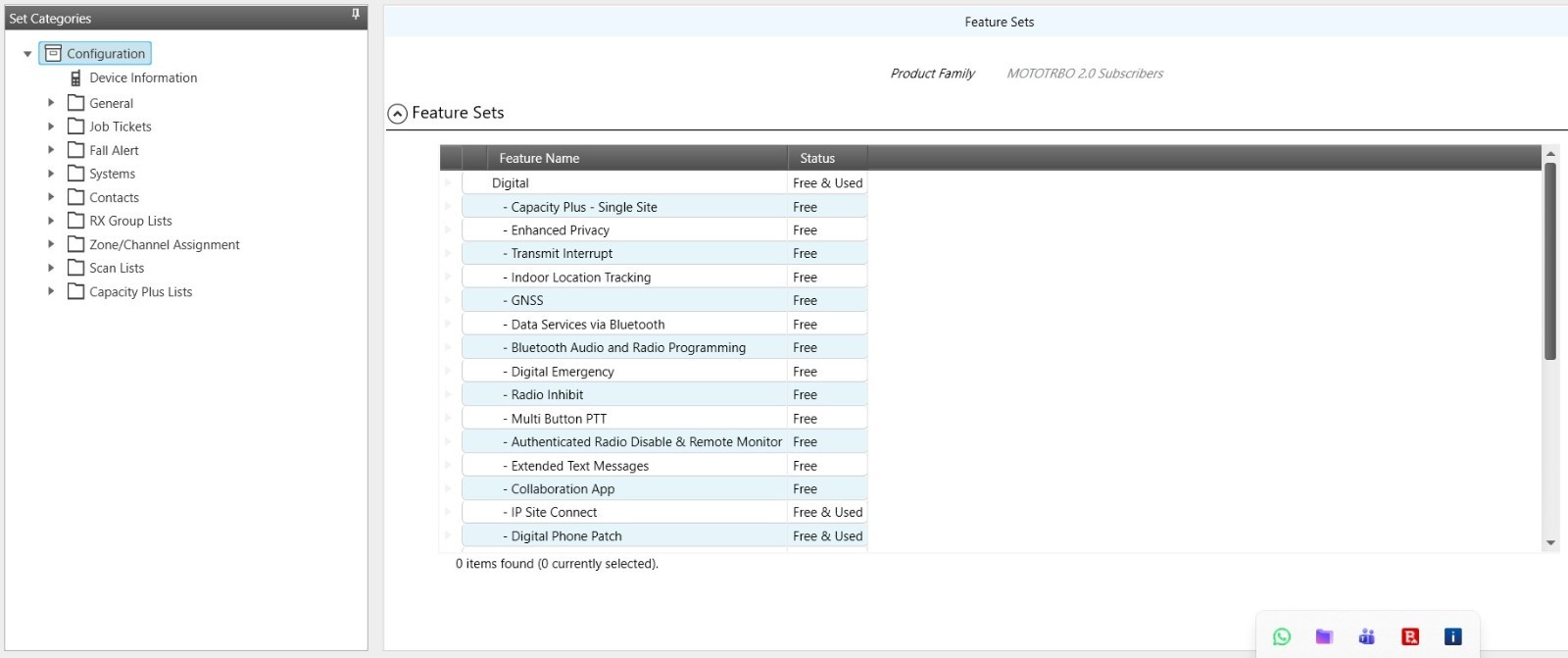The image size is (1568, 658).
Task: Click the blue info tray icon
Action: (x=1453, y=636)
